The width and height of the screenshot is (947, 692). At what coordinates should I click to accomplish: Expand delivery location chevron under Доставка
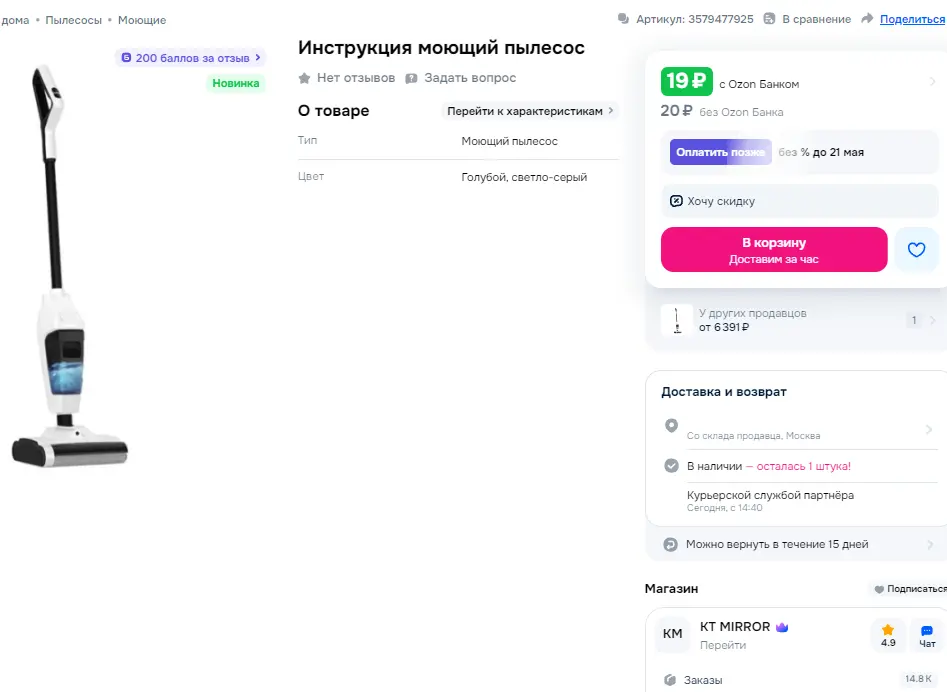[x=929, y=429]
